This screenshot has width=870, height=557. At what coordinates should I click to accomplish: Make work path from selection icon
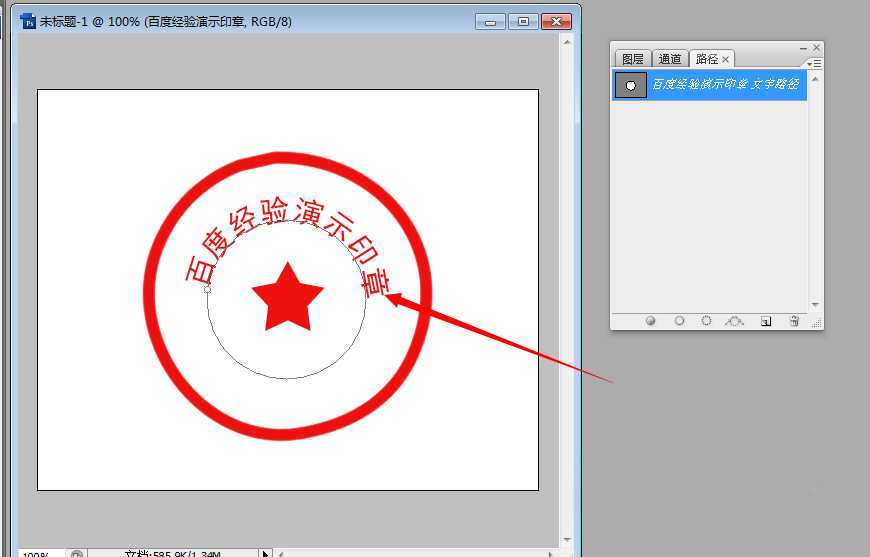pyautogui.click(x=735, y=321)
